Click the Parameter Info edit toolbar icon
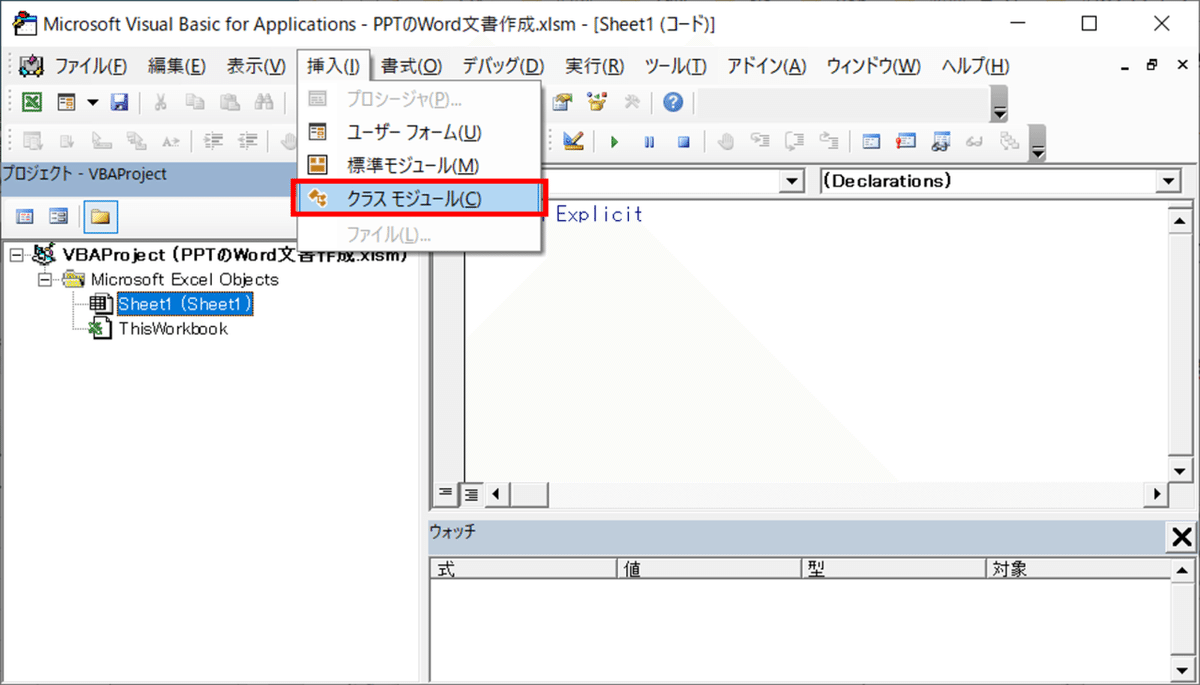 tap(137, 141)
